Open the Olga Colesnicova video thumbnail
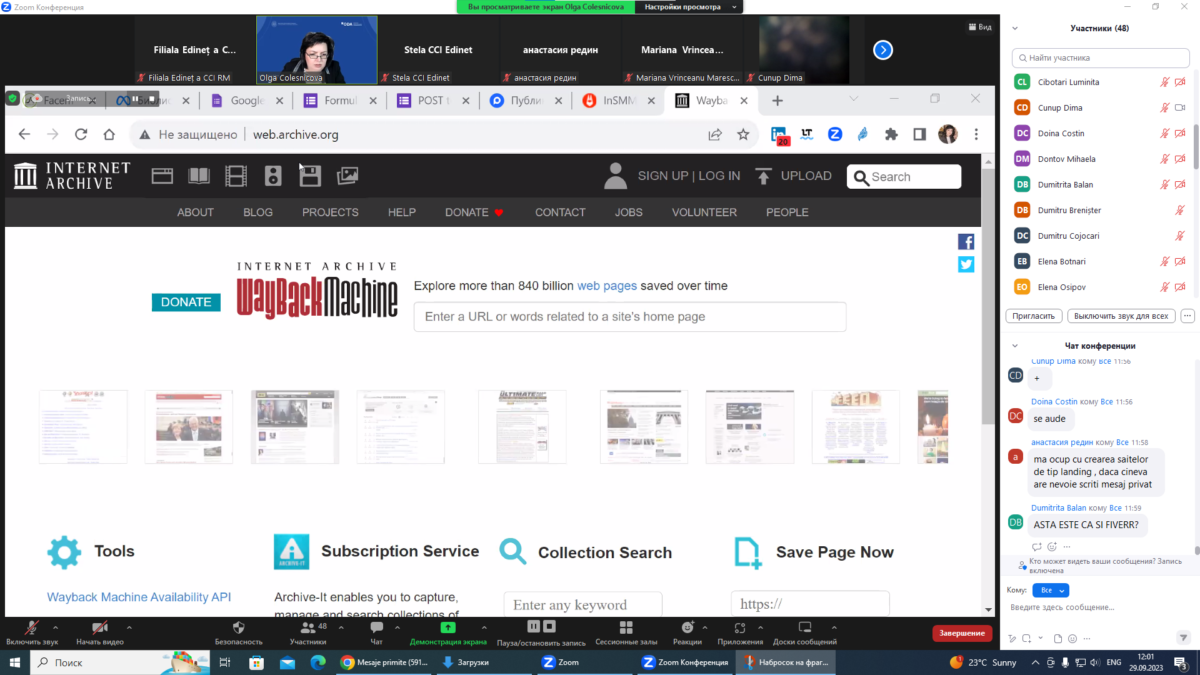Screen dimensions: 1200x675 point(317,50)
